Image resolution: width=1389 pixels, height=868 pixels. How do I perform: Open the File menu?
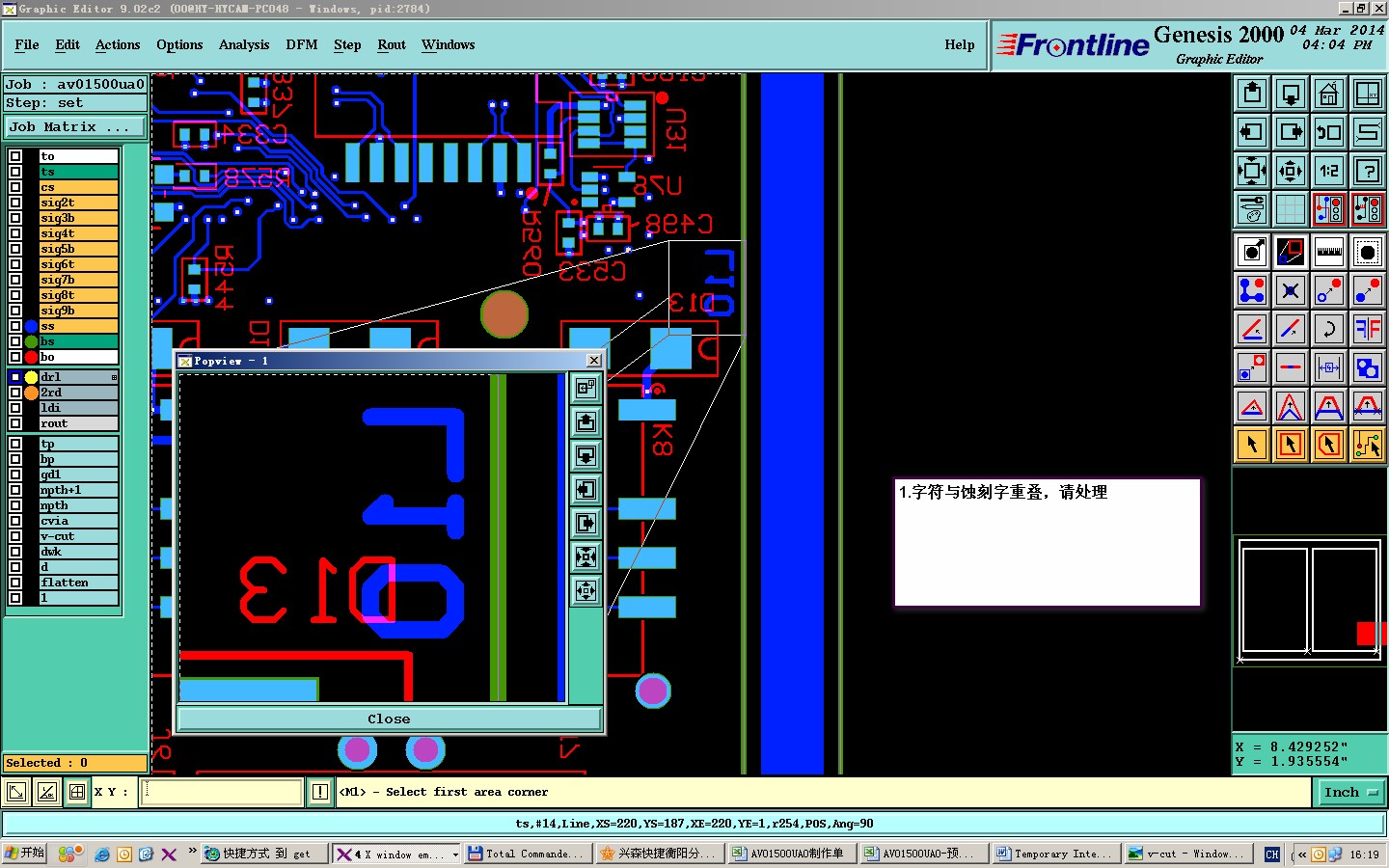point(27,44)
